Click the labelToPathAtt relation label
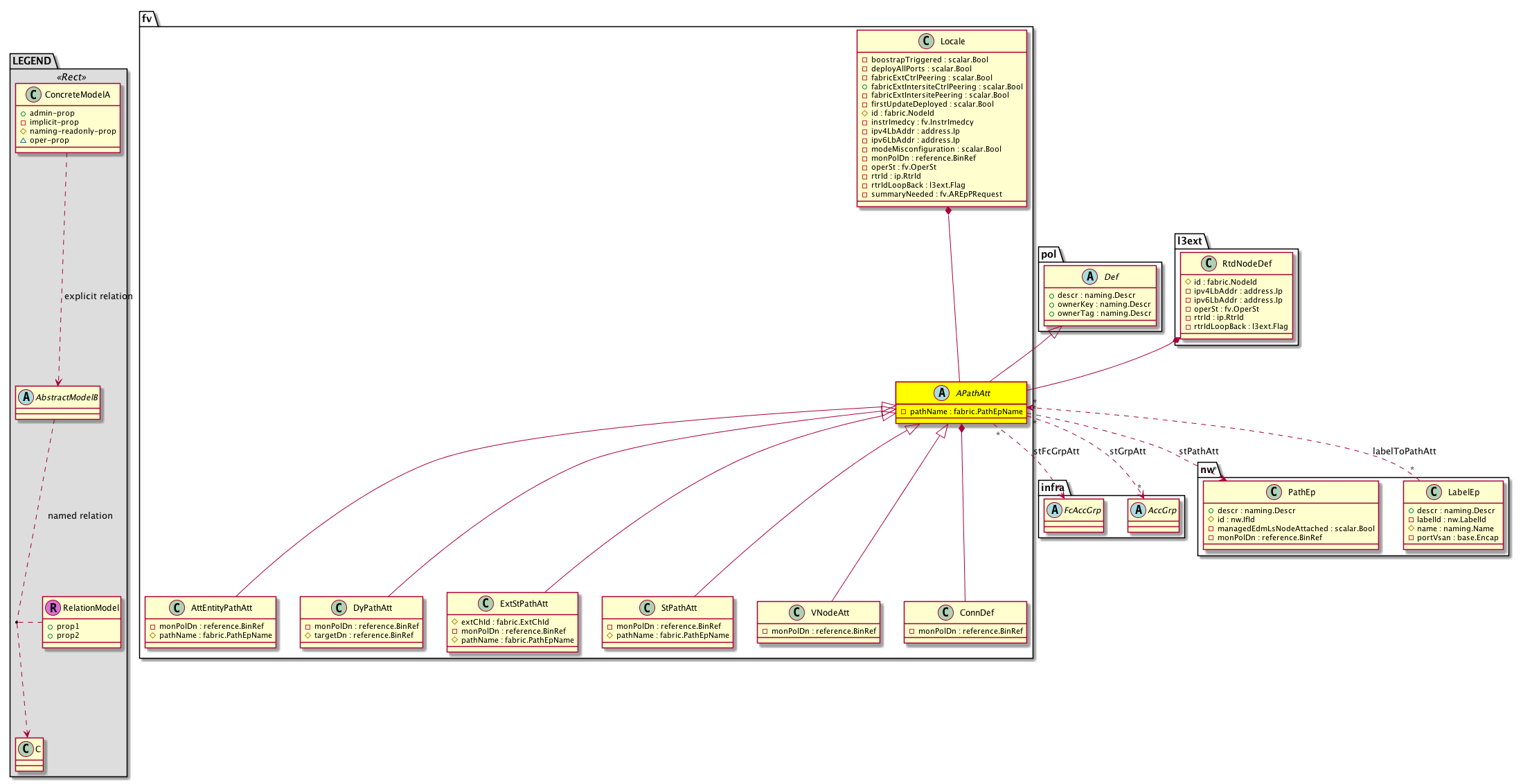The height and width of the screenshot is (784, 1523). 1404,452
